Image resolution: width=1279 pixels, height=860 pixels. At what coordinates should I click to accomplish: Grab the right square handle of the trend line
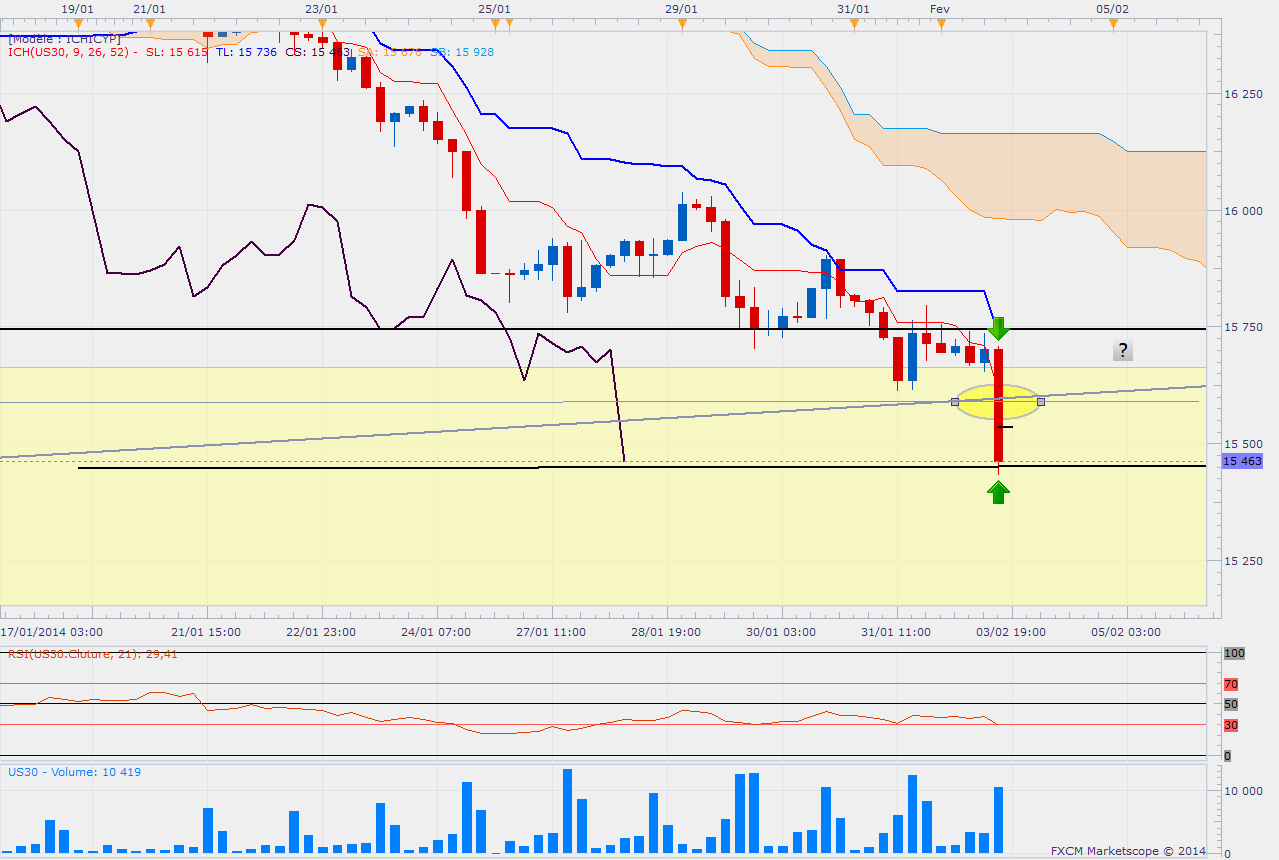[1041, 402]
